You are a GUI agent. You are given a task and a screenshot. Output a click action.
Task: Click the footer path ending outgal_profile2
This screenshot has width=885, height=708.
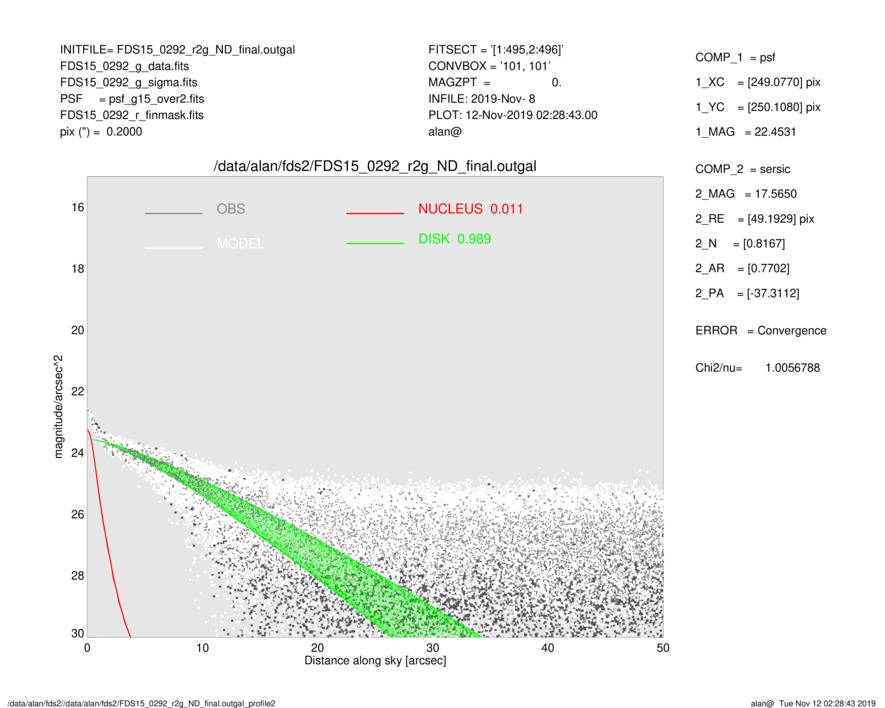pyautogui.click(x=141, y=703)
